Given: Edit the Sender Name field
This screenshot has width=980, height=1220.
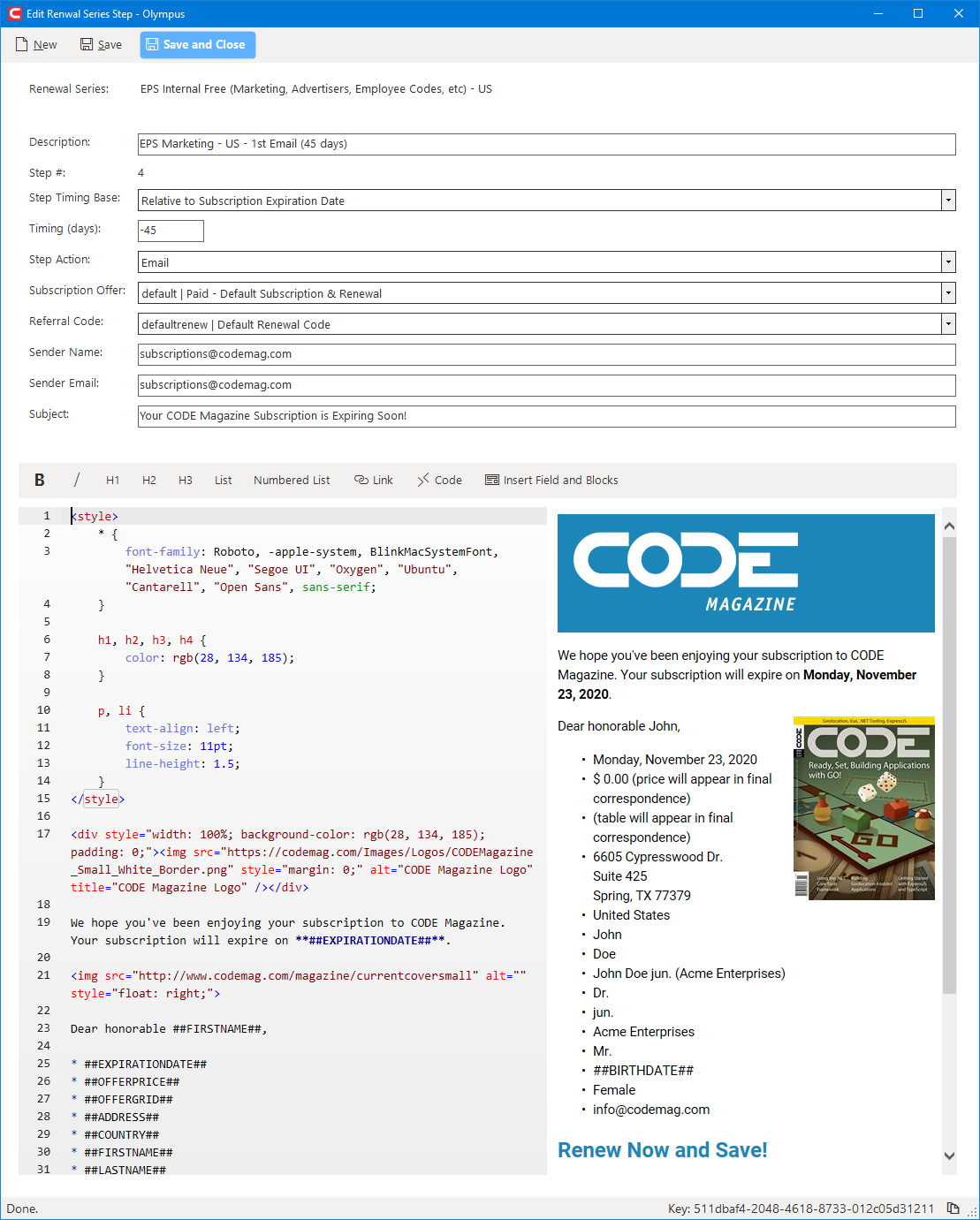Looking at the screenshot, I should coord(546,354).
